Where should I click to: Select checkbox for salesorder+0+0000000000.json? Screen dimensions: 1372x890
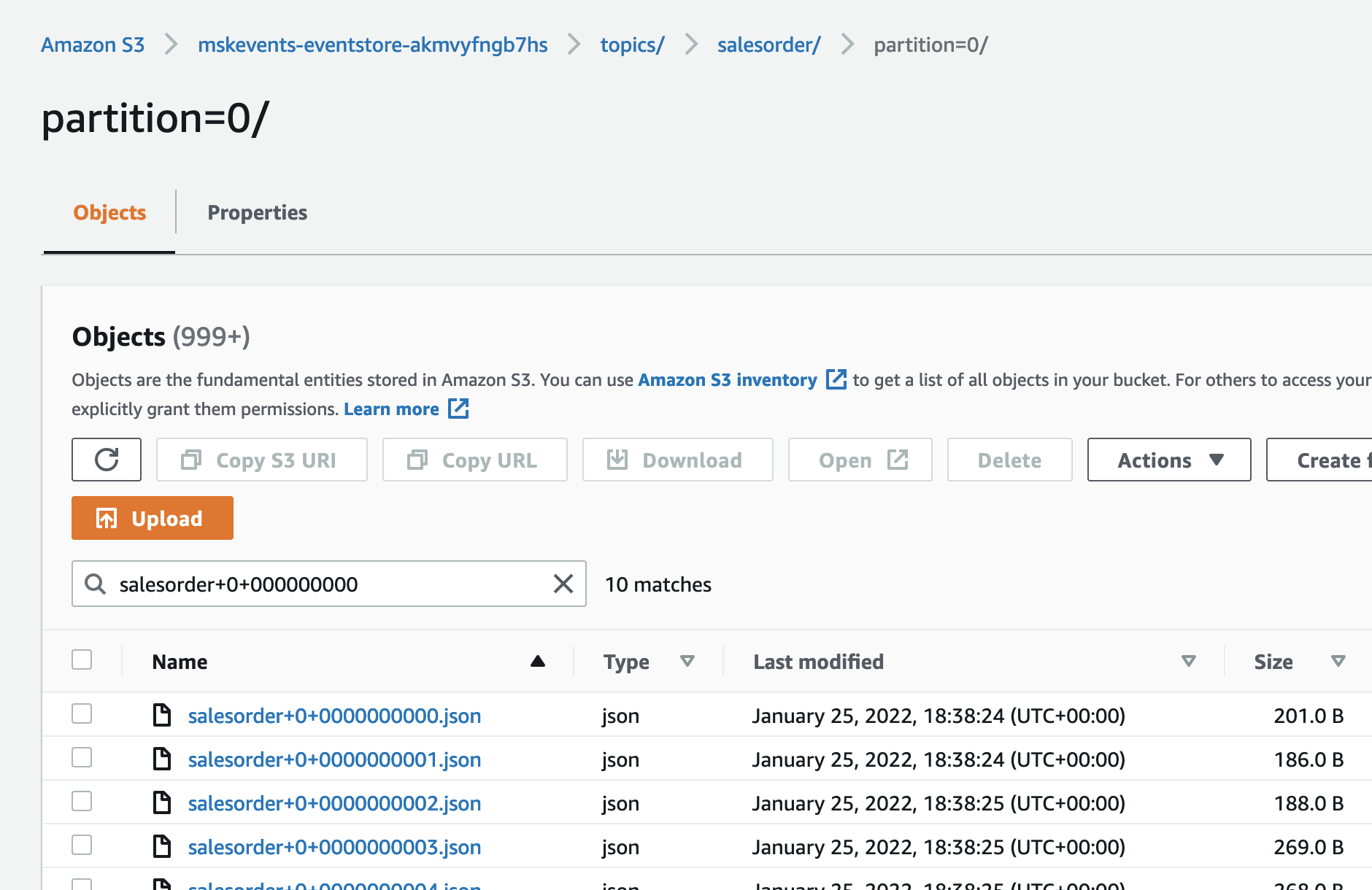click(82, 713)
